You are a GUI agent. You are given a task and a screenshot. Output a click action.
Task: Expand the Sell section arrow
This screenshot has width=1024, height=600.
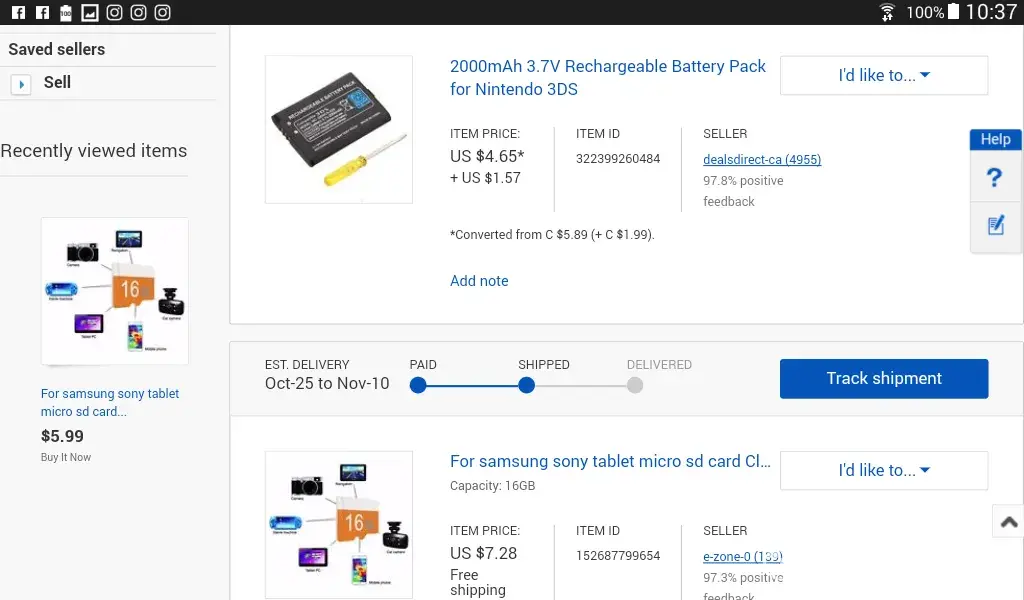[x=21, y=84]
